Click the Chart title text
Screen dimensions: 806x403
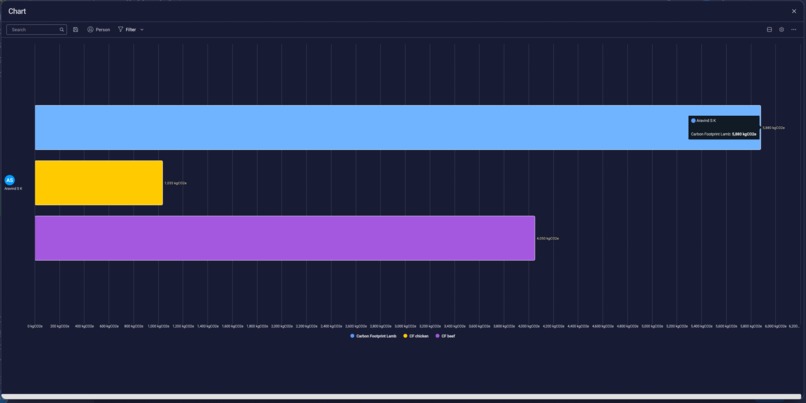click(x=17, y=11)
